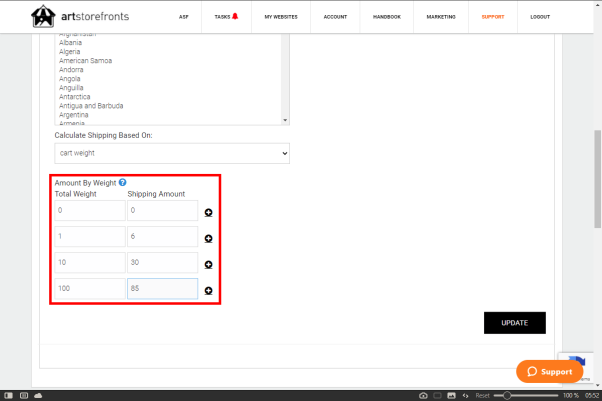Click the image icon in status bar

click(450, 395)
